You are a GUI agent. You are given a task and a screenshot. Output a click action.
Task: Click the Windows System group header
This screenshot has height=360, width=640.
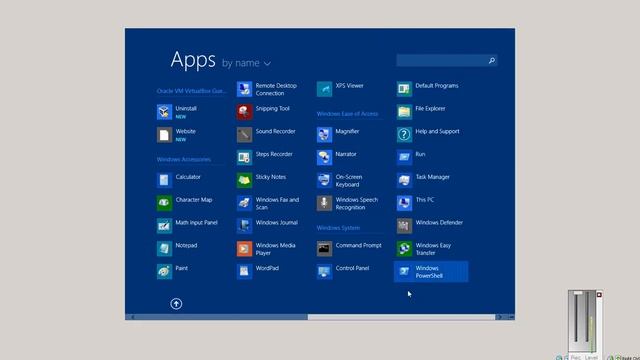coord(338,228)
